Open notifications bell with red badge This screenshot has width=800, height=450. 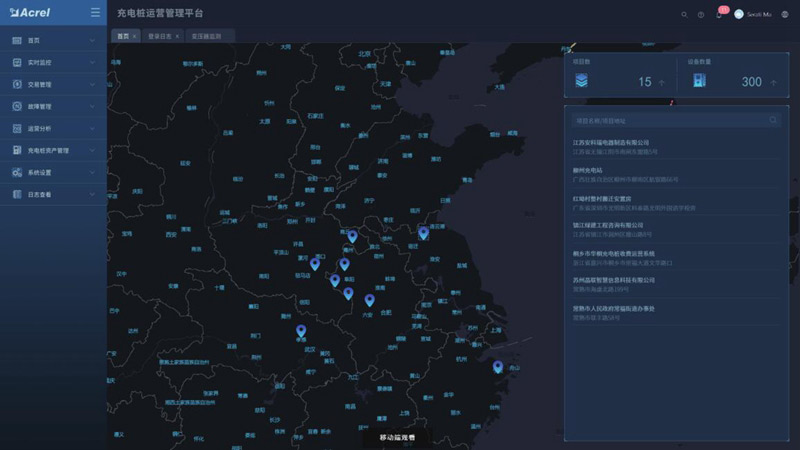pos(718,14)
